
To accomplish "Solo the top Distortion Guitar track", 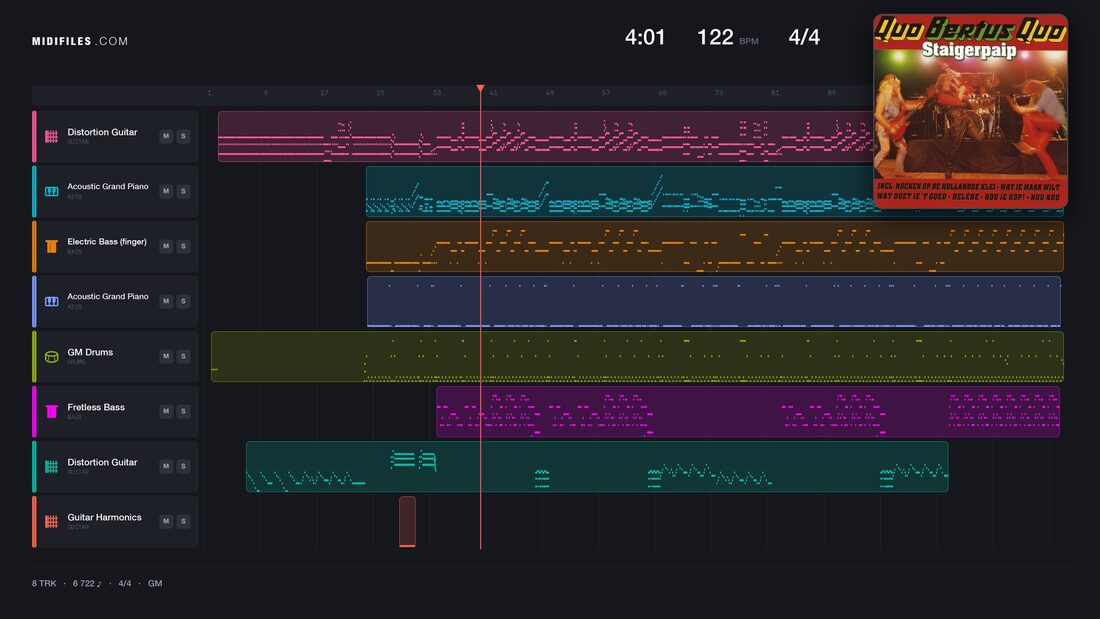I will tap(183, 136).
